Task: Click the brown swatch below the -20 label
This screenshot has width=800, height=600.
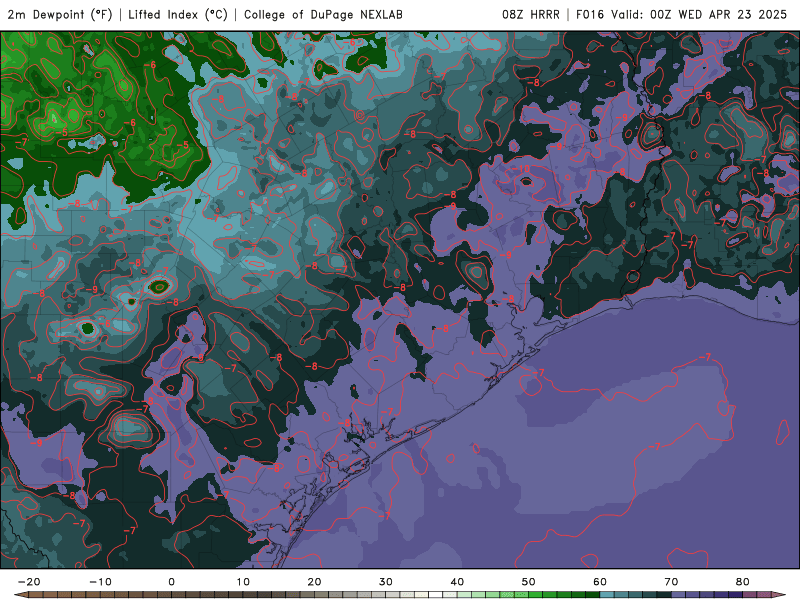Action: pyautogui.click(x=36, y=595)
